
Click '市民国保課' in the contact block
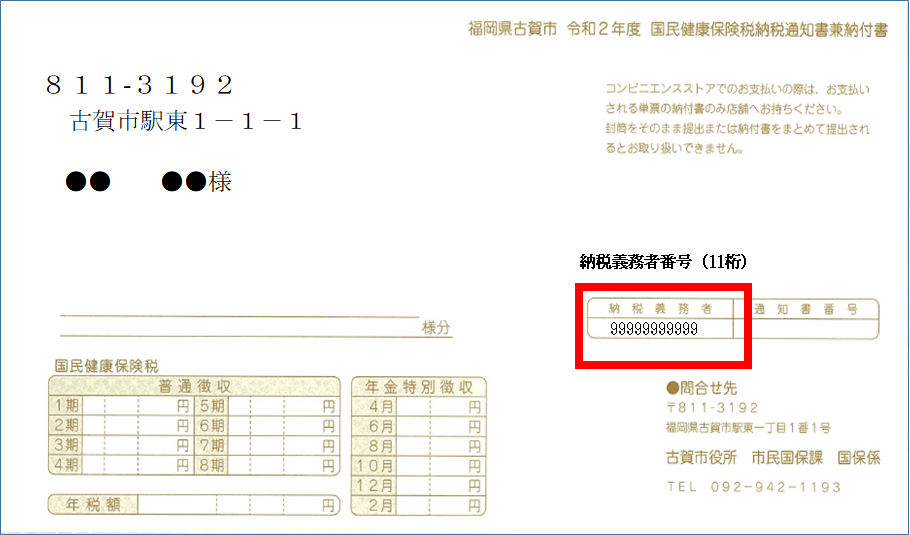[787, 458]
